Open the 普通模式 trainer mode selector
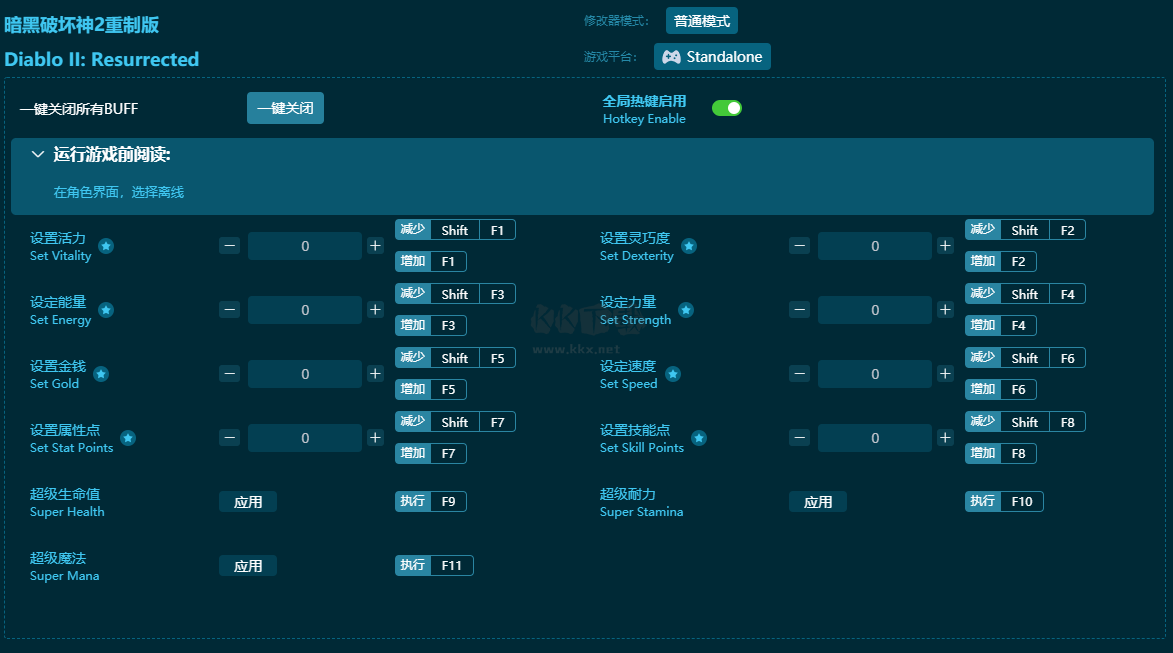Image resolution: width=1173 pixels, height=653 pixels. tap(702, 21)
